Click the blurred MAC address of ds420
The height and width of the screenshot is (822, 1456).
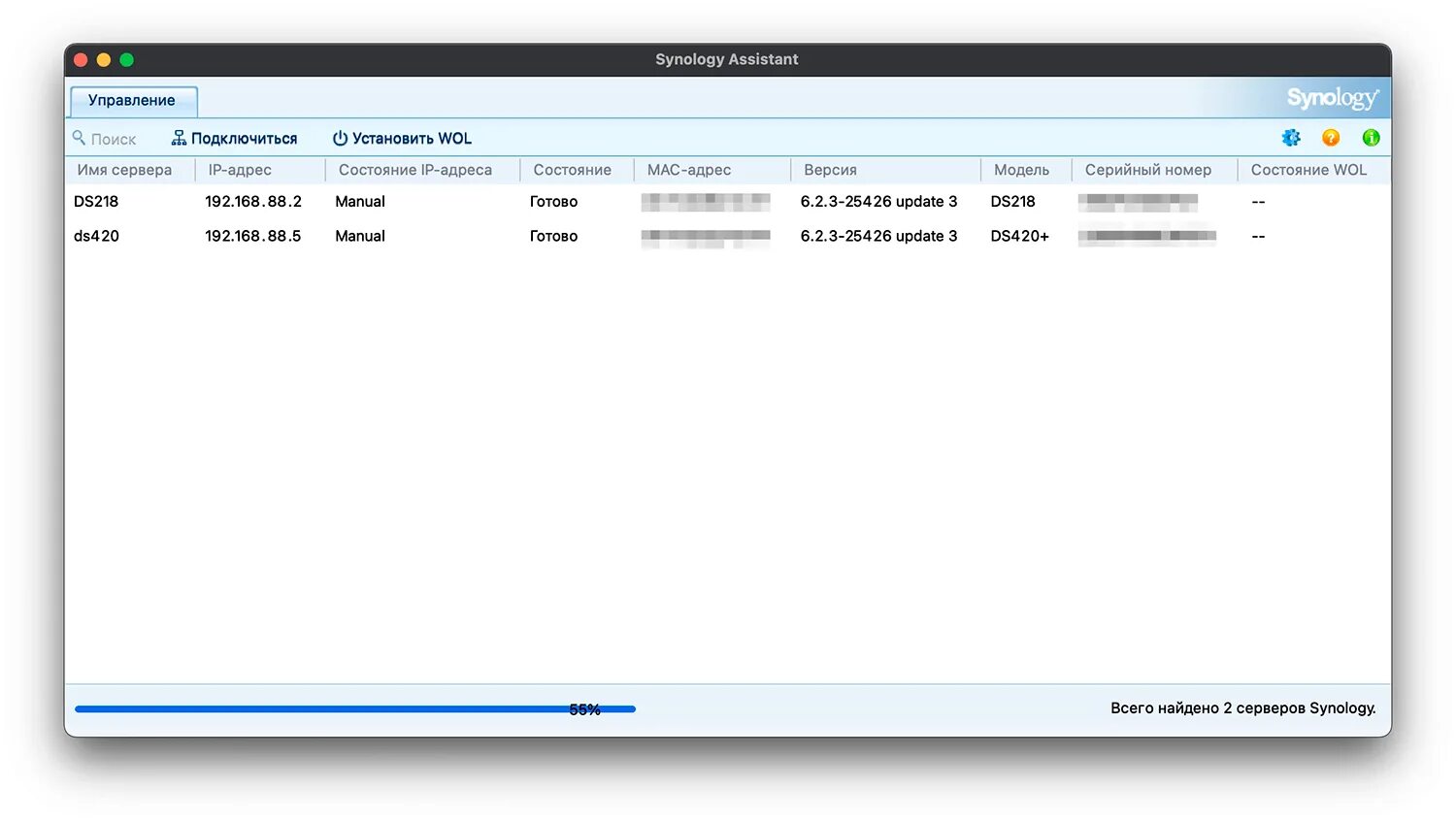[706, 238]
